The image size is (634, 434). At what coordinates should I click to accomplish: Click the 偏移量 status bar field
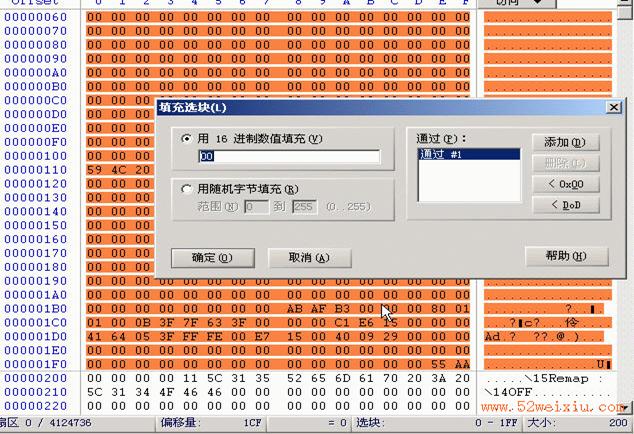pyautogui.click(x=210, y=423)
